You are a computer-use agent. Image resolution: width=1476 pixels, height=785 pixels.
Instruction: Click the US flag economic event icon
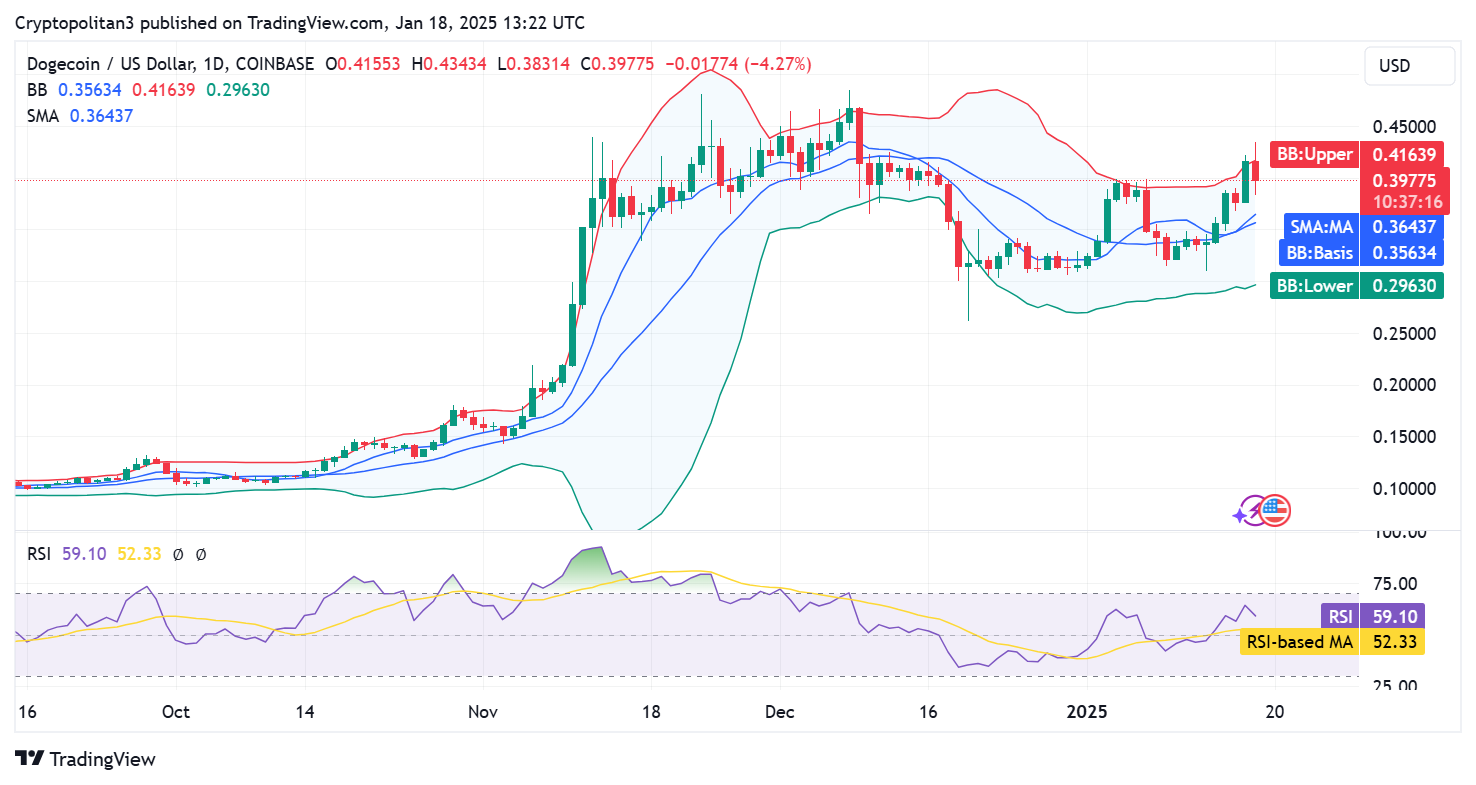1275,511
